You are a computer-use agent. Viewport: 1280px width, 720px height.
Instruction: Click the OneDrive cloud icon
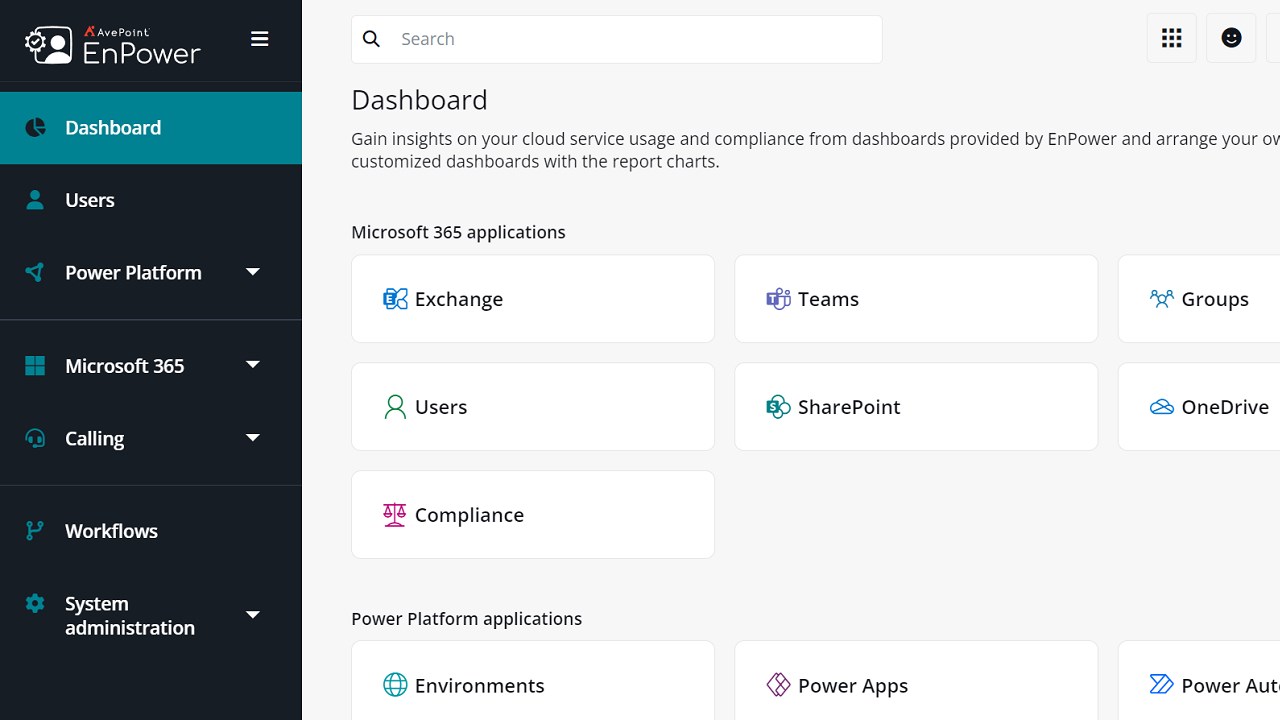1161,407
